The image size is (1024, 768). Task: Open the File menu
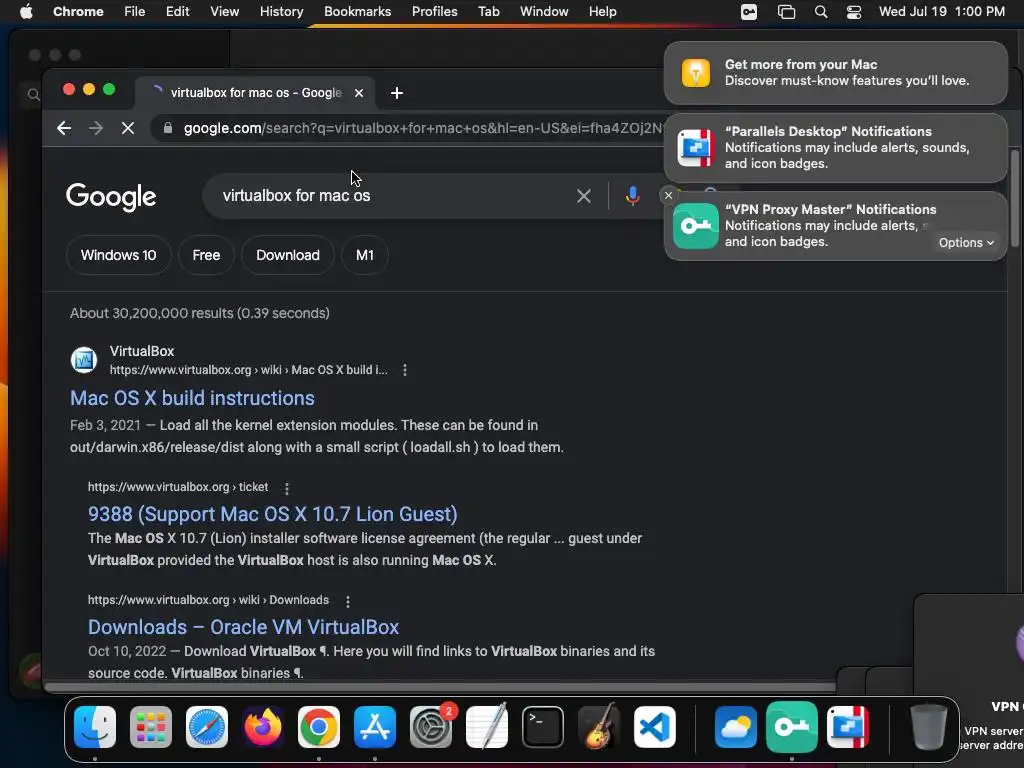pos(135,11)
